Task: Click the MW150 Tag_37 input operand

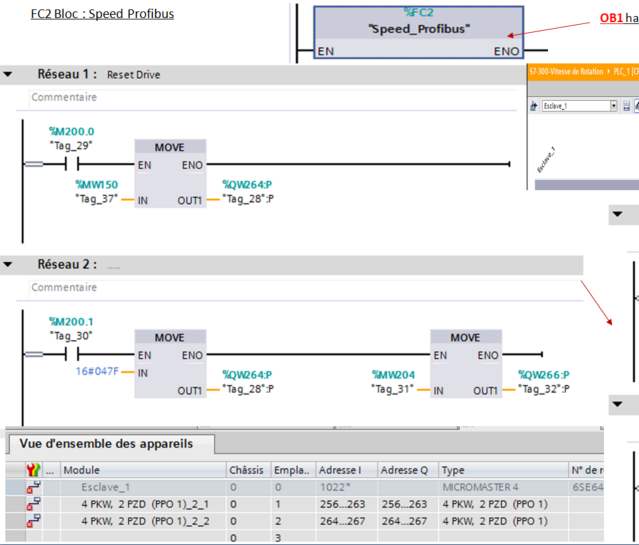Action: pos(96,192)
